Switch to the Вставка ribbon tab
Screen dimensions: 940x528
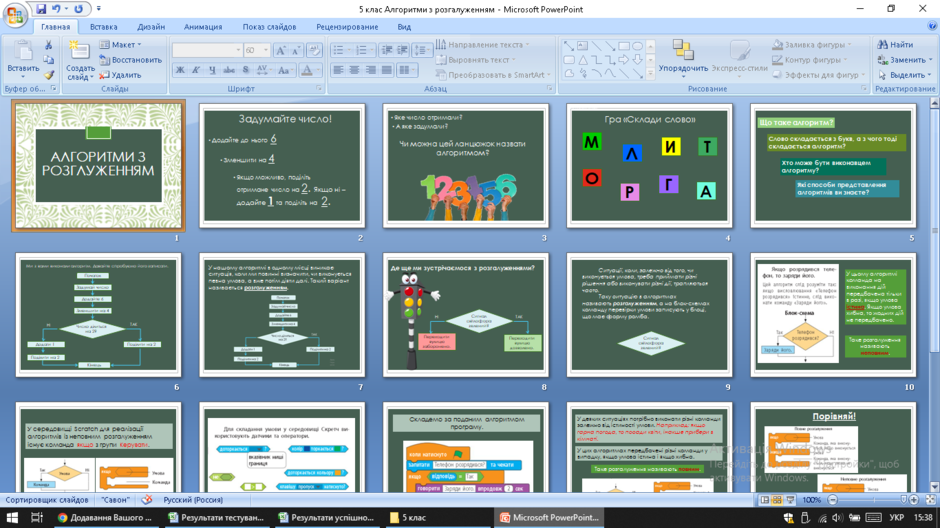104,27
